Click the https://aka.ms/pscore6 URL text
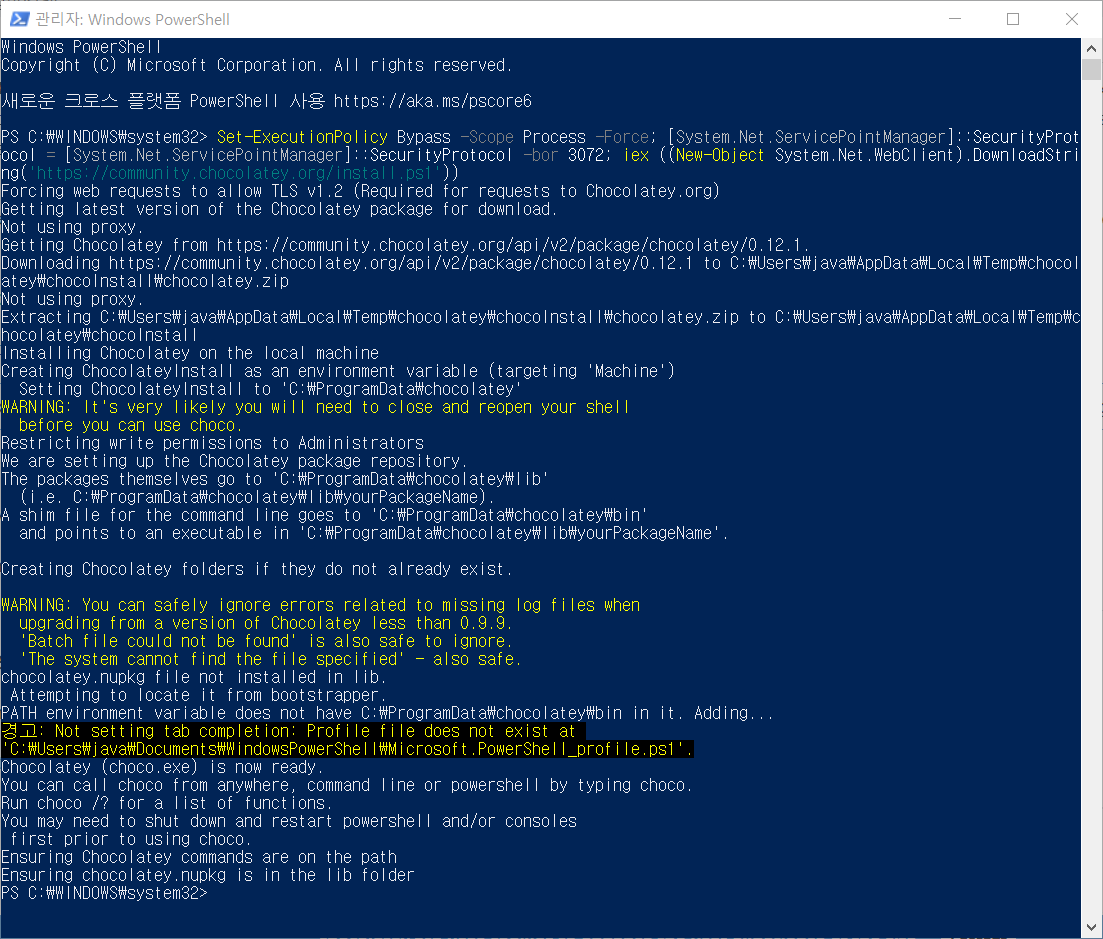Image resolution: width=1103 pixels, height=939 pixels. click(x=432, y=101)
